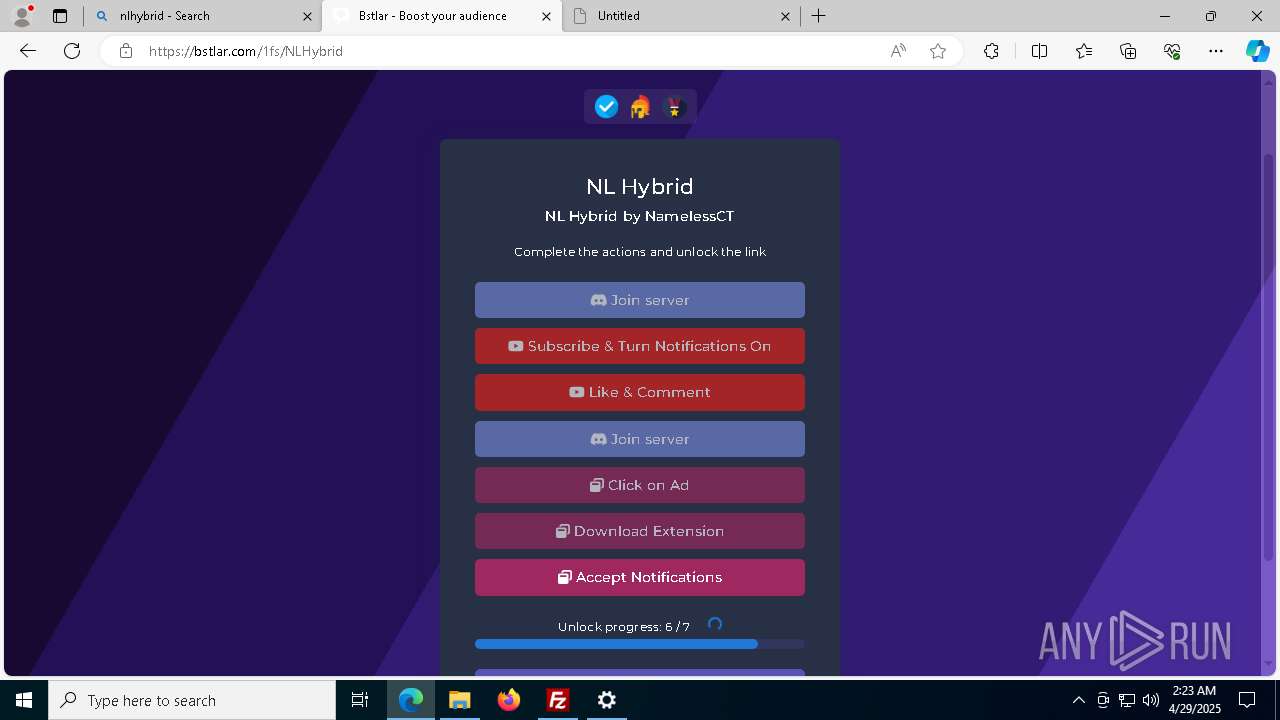The width and height of the screenshot is (1280, 720).
Task: Click the Like & Comment button
Action: click(x=640, y=392)
